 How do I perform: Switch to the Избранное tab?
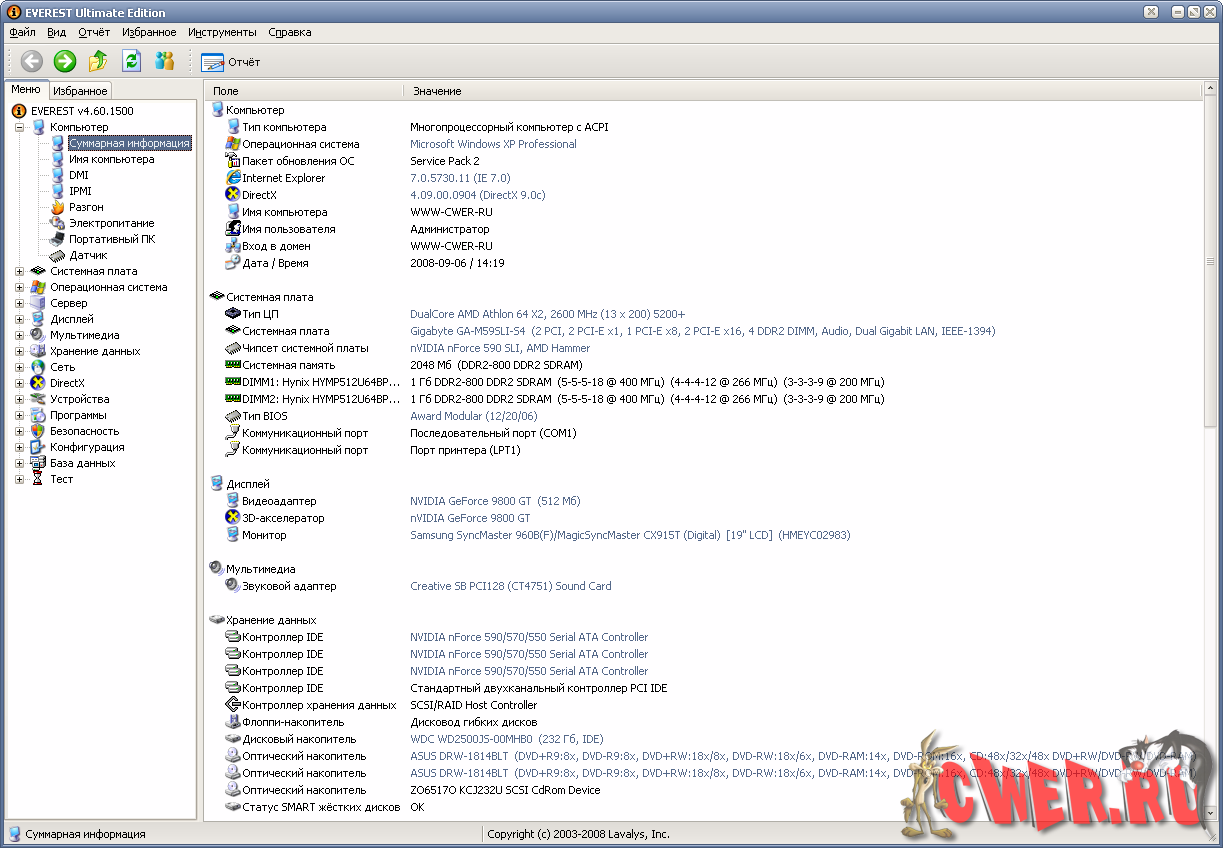point(80,91)
